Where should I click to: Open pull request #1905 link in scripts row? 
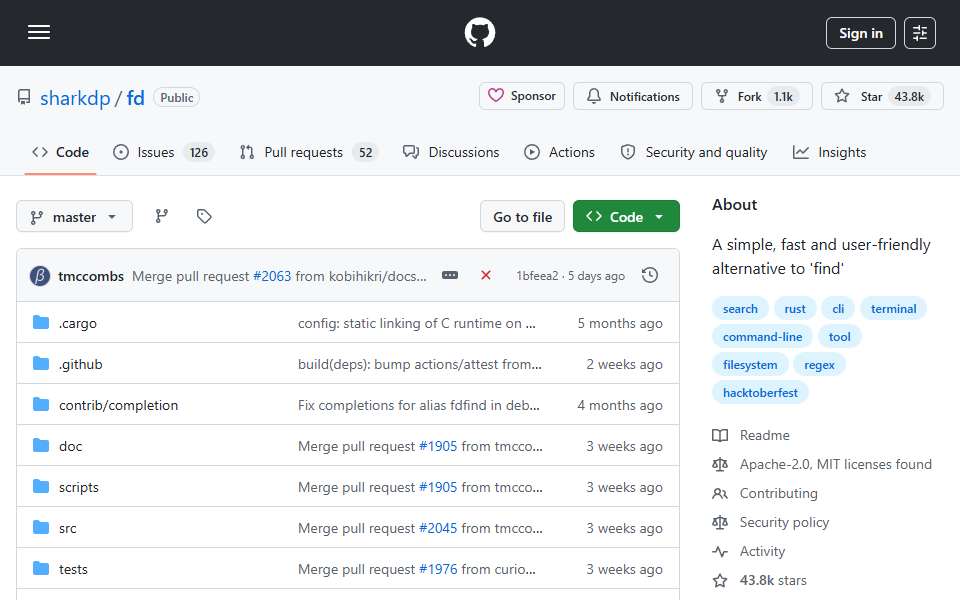point(438,487)
